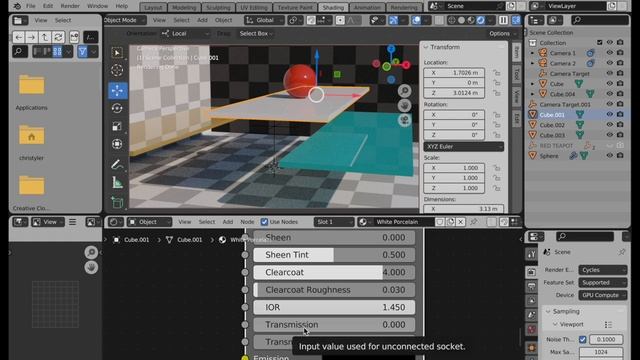Open Local orientation dropdown
Image resolution: width=640 pixels, height=360 pixels.
[x=185, y=33]
